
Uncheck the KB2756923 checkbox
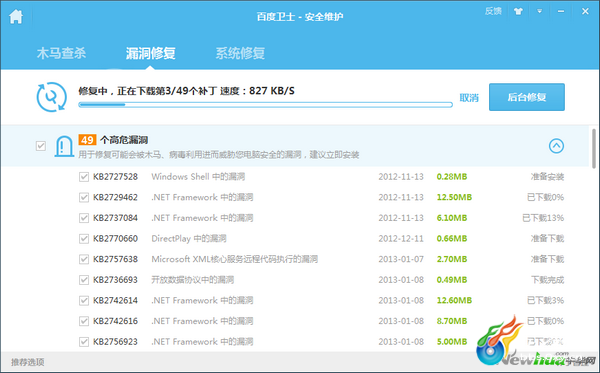pos(84,342)
